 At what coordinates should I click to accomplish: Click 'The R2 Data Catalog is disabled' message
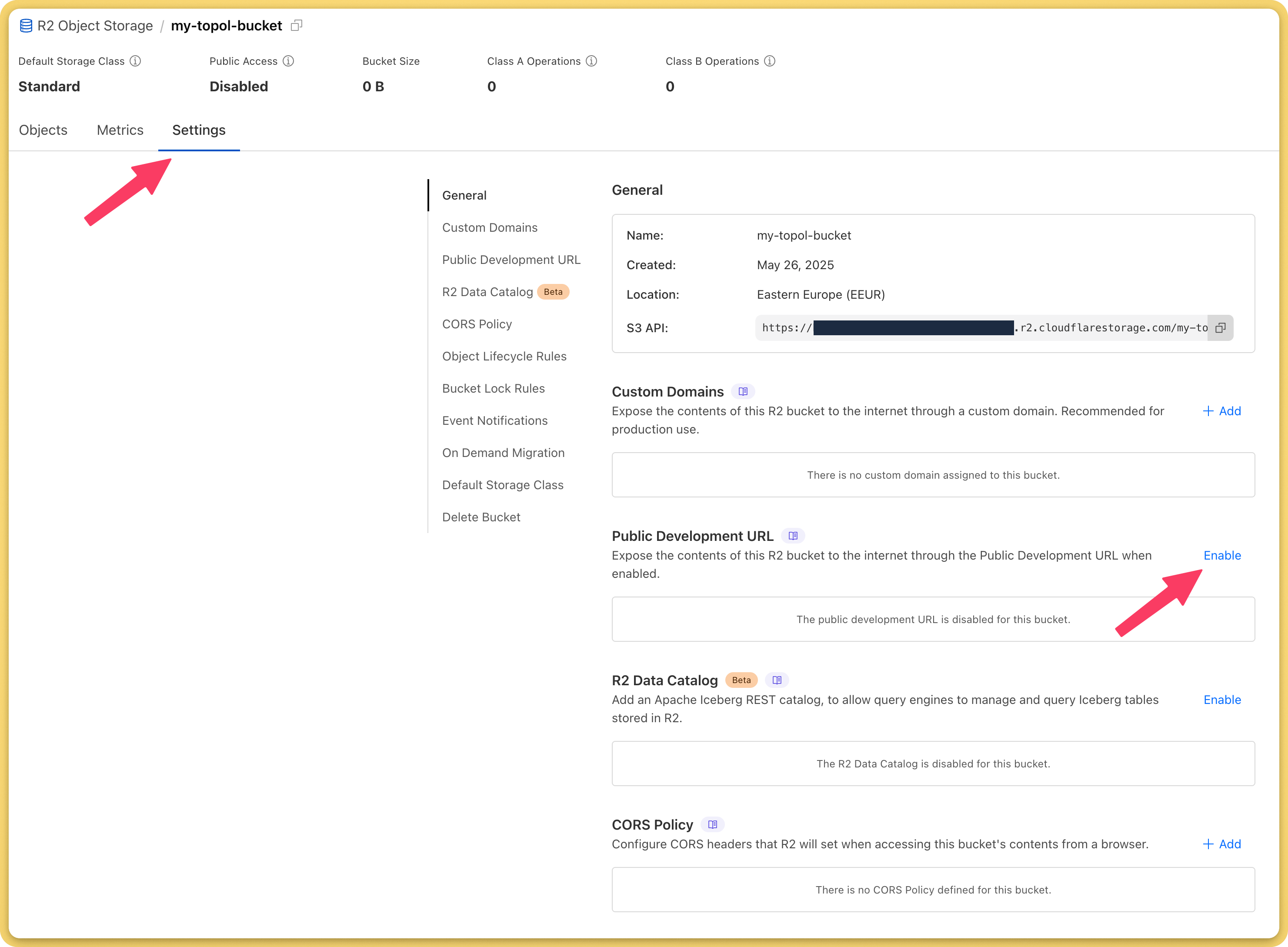(933, 764)
